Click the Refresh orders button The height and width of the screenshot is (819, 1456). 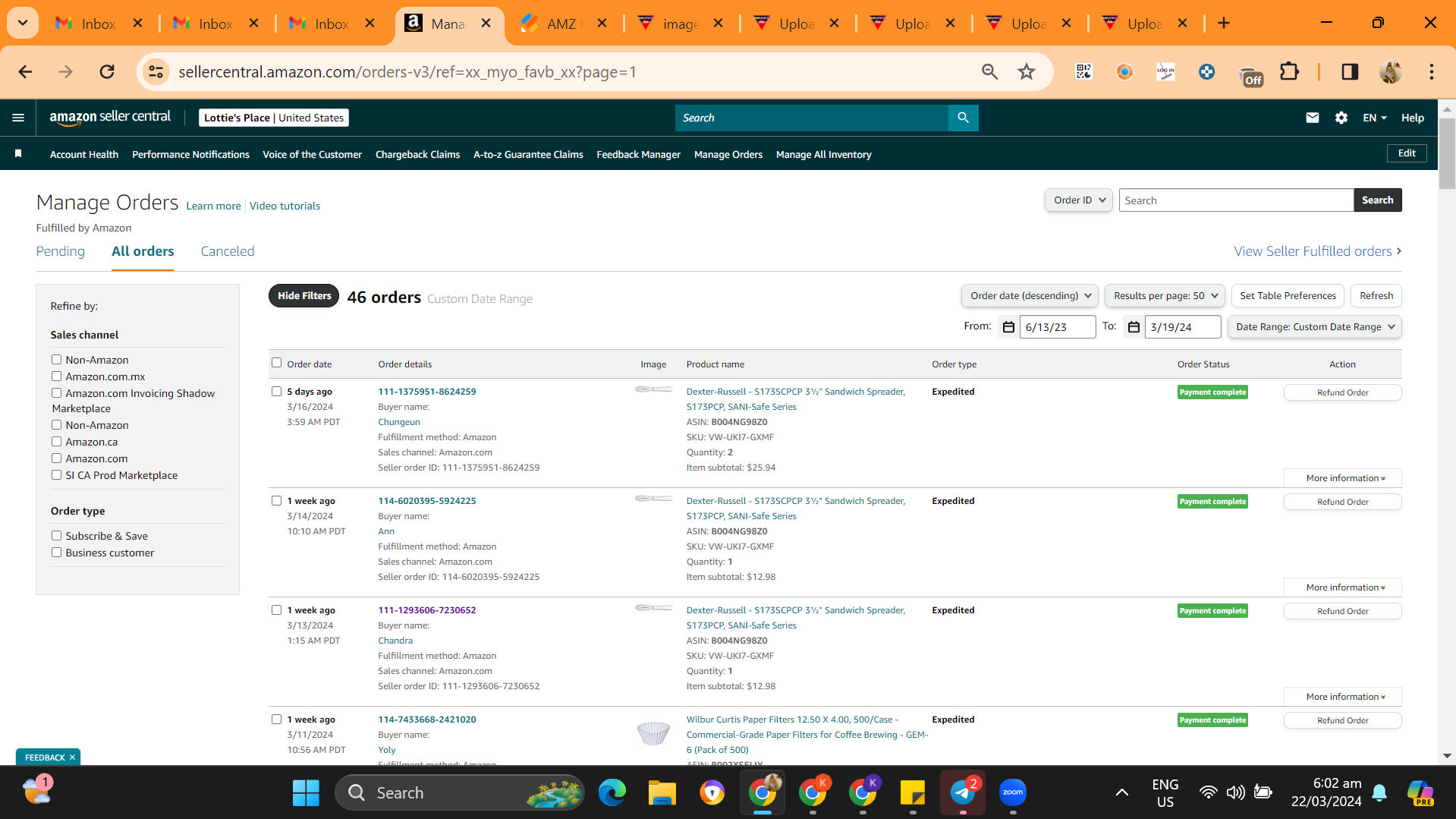click(1376, 296)
